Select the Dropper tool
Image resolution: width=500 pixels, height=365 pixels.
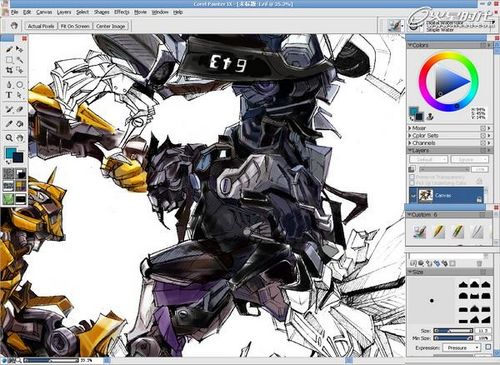coord(9,124)
